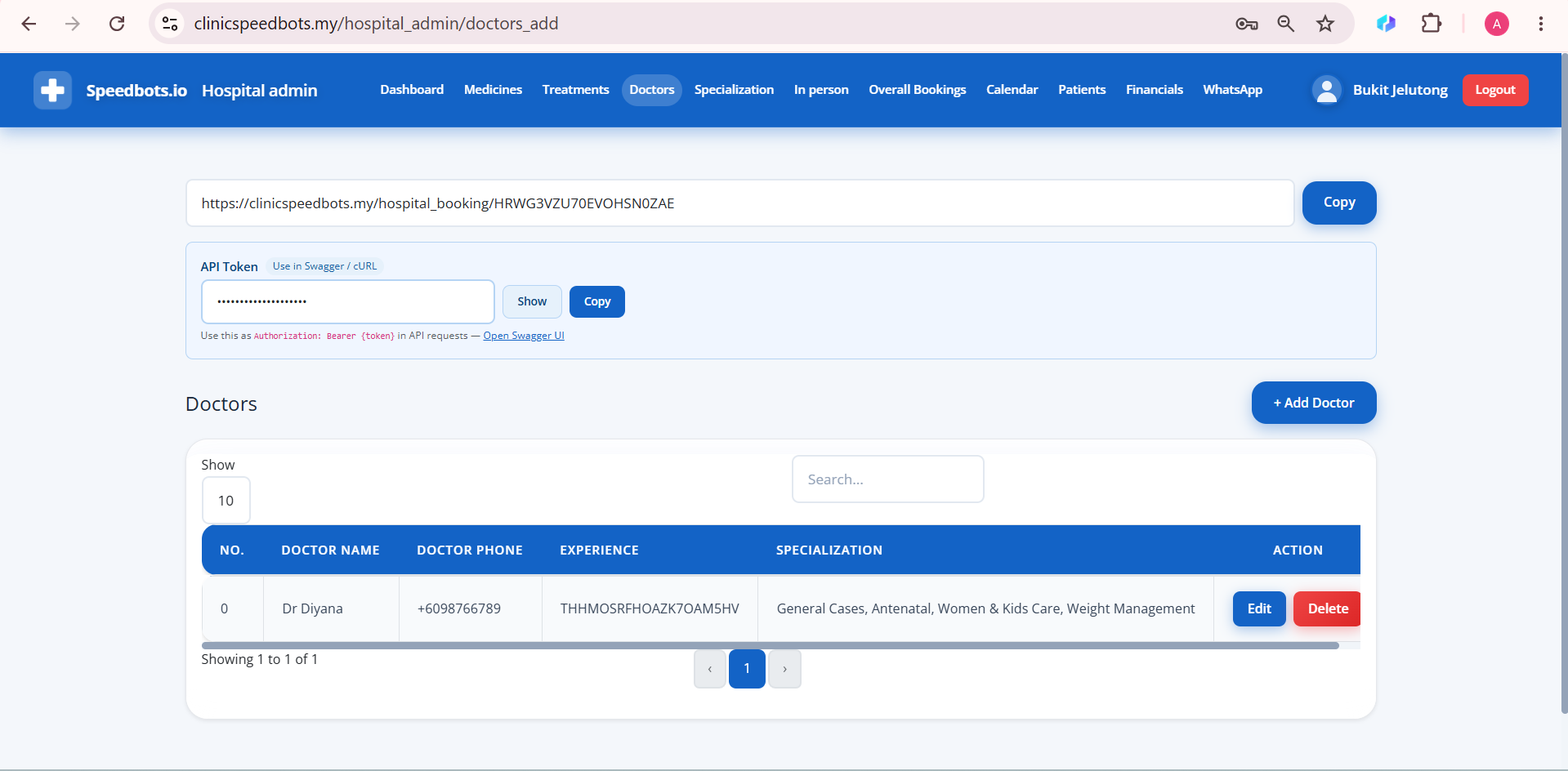Open the Calendar page
The height and width of the screenshot is (771, 1568).
(1012, 90)
